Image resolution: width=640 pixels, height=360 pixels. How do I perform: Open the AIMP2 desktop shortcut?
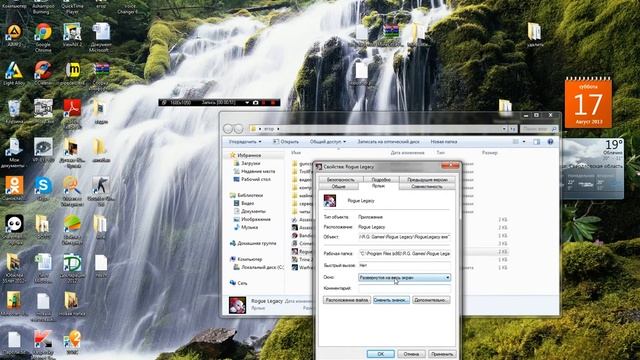pos(14,35)
